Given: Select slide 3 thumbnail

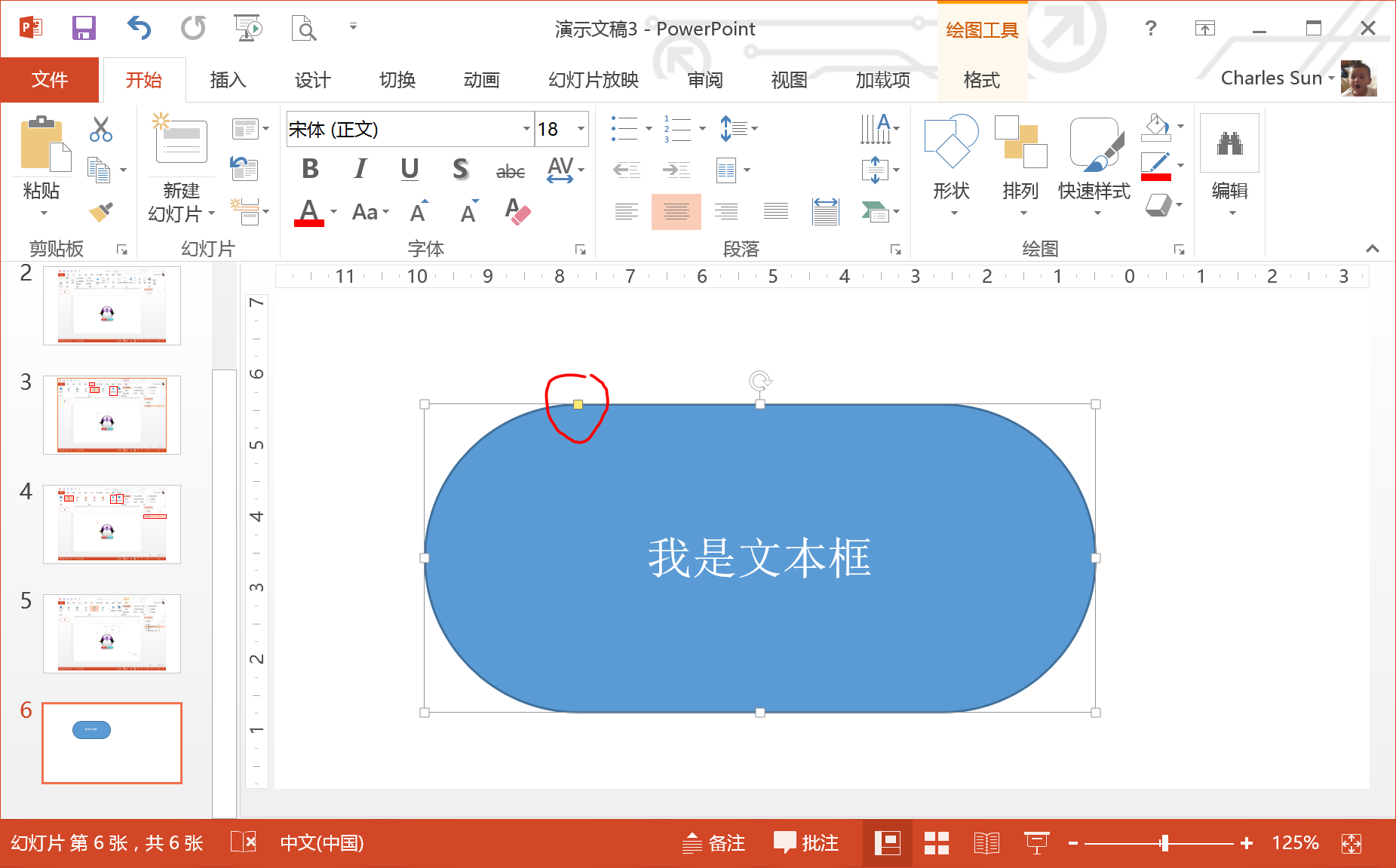Looking at the screenshot, I should [x=112, y=415].
